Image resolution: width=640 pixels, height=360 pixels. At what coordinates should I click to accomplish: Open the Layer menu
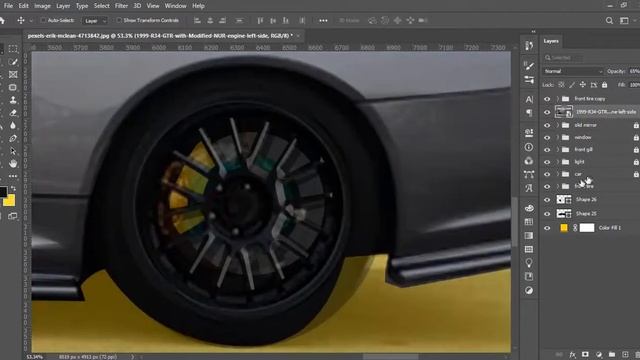click(x=63, y=6)
